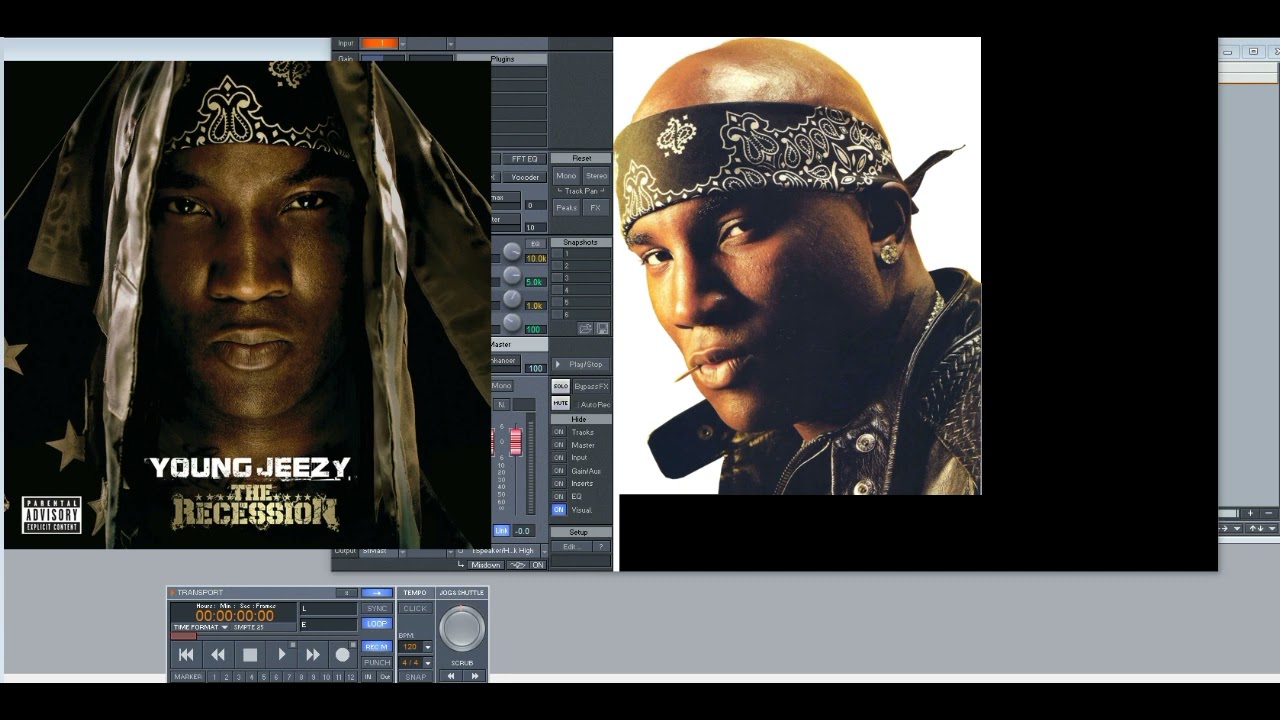Click the E locator field

328,624
